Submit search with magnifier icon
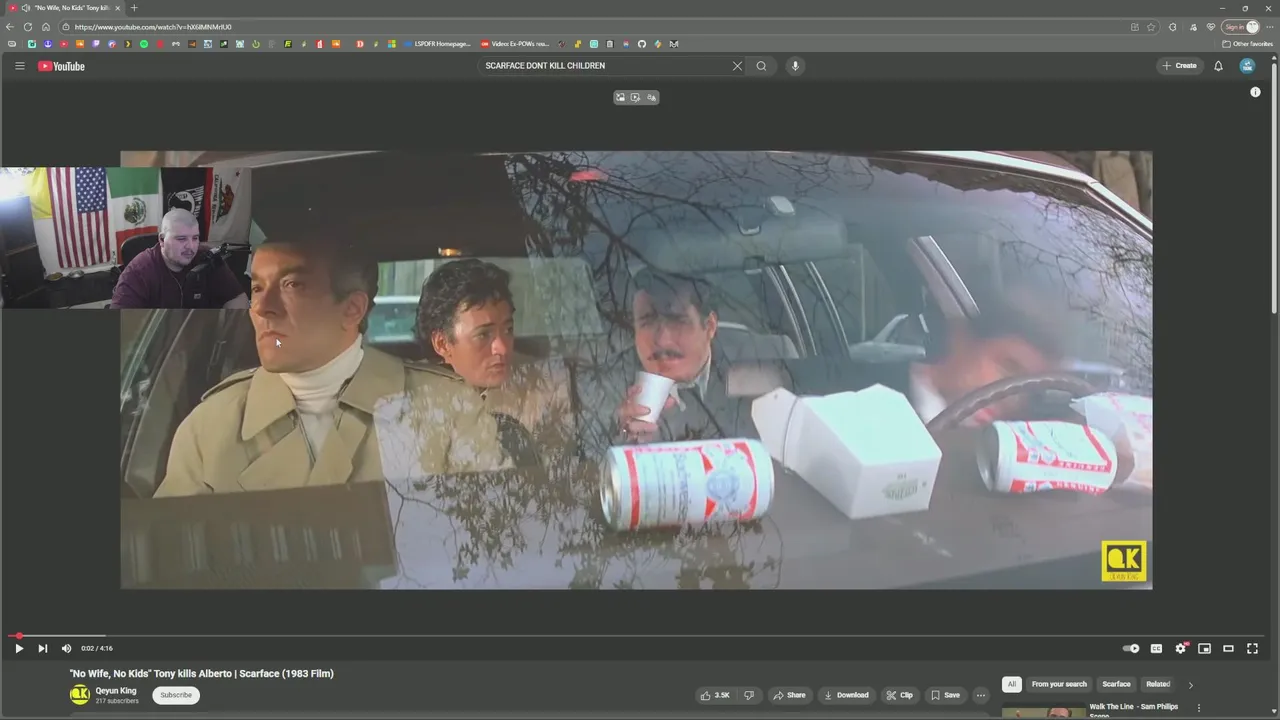The image size is (1280, 720). click(x=761, y=66)
